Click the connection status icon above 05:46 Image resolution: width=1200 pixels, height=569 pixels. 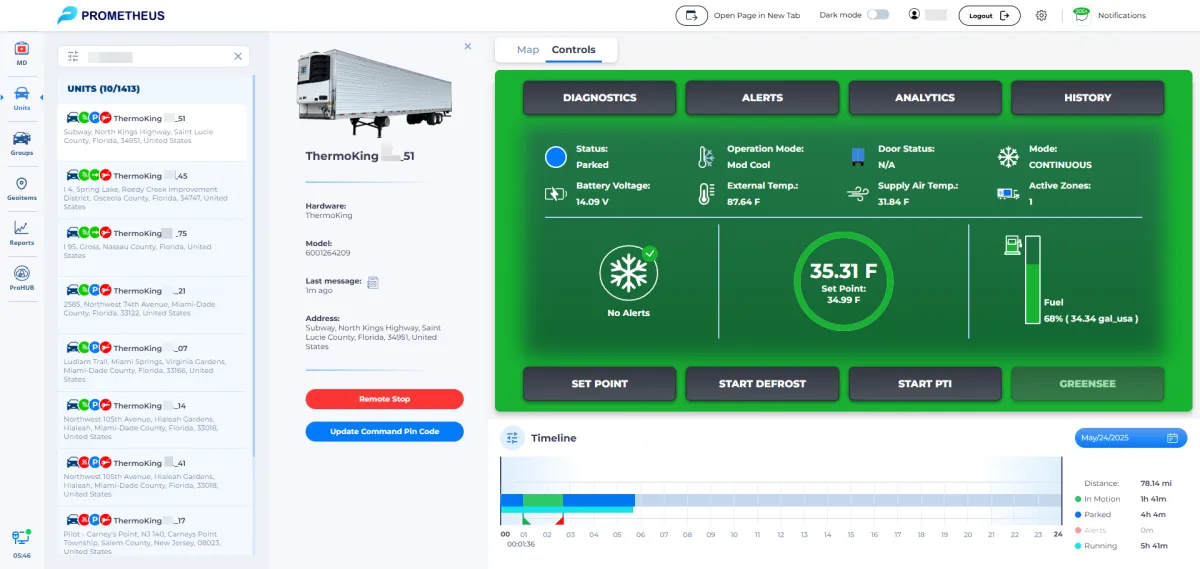[x=21, y=537]
